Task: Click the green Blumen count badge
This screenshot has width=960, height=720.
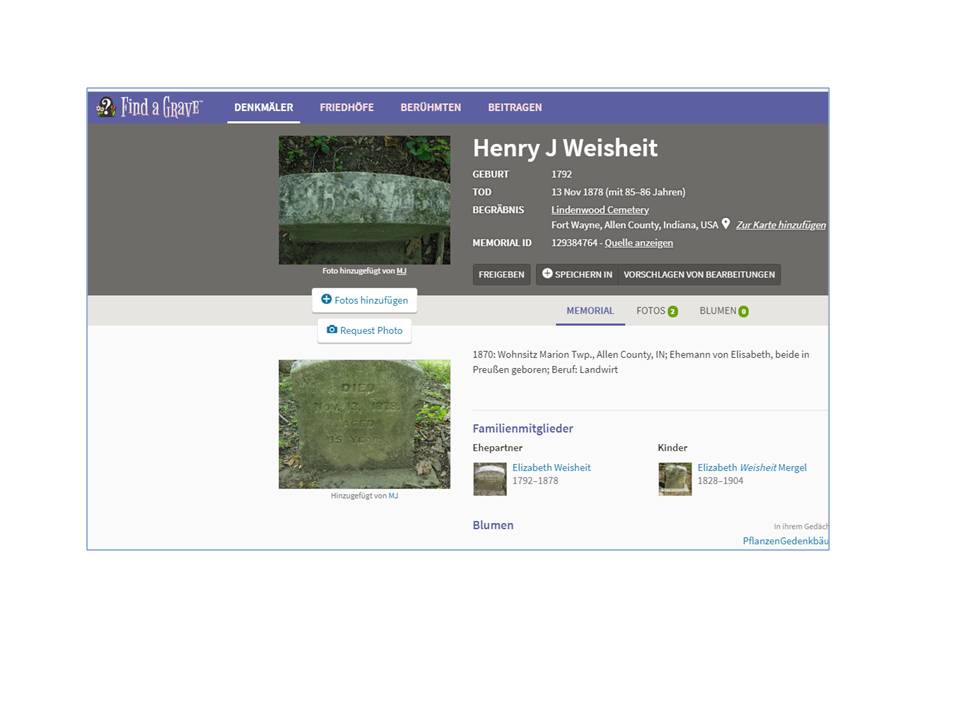Action: point(744,311)
